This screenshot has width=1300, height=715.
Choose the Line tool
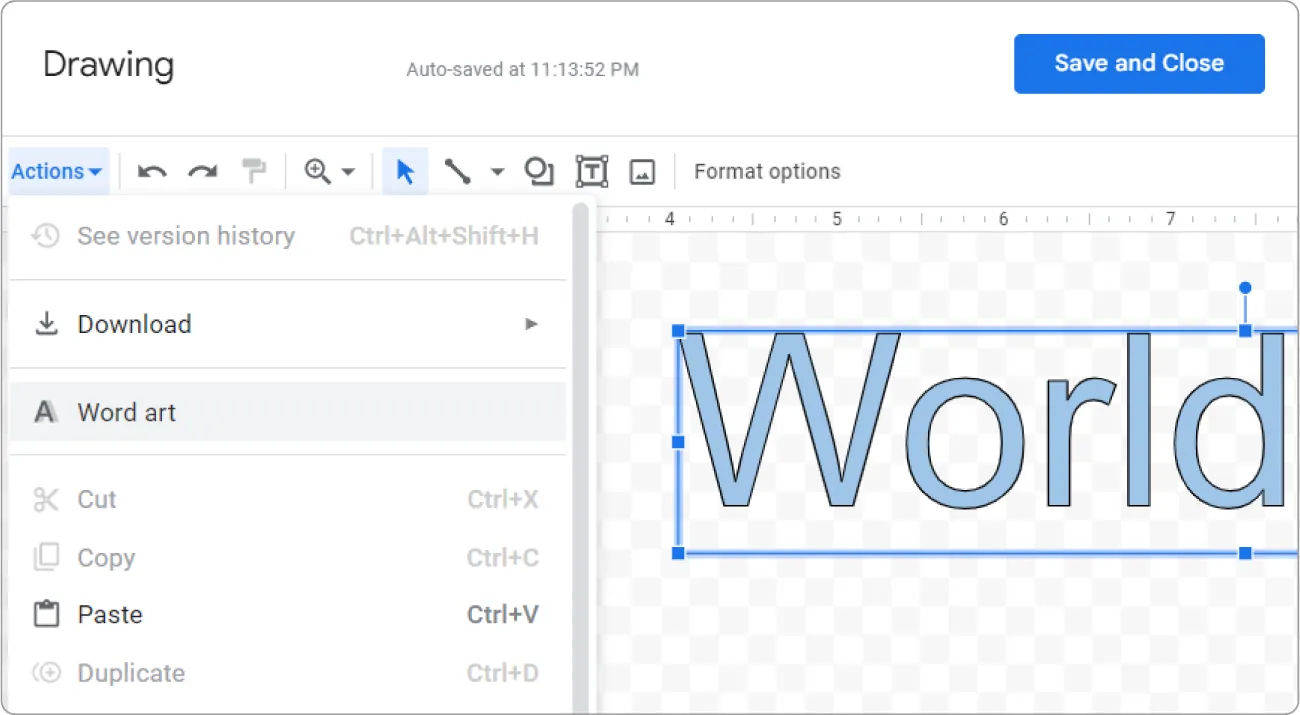click(458, 171)
